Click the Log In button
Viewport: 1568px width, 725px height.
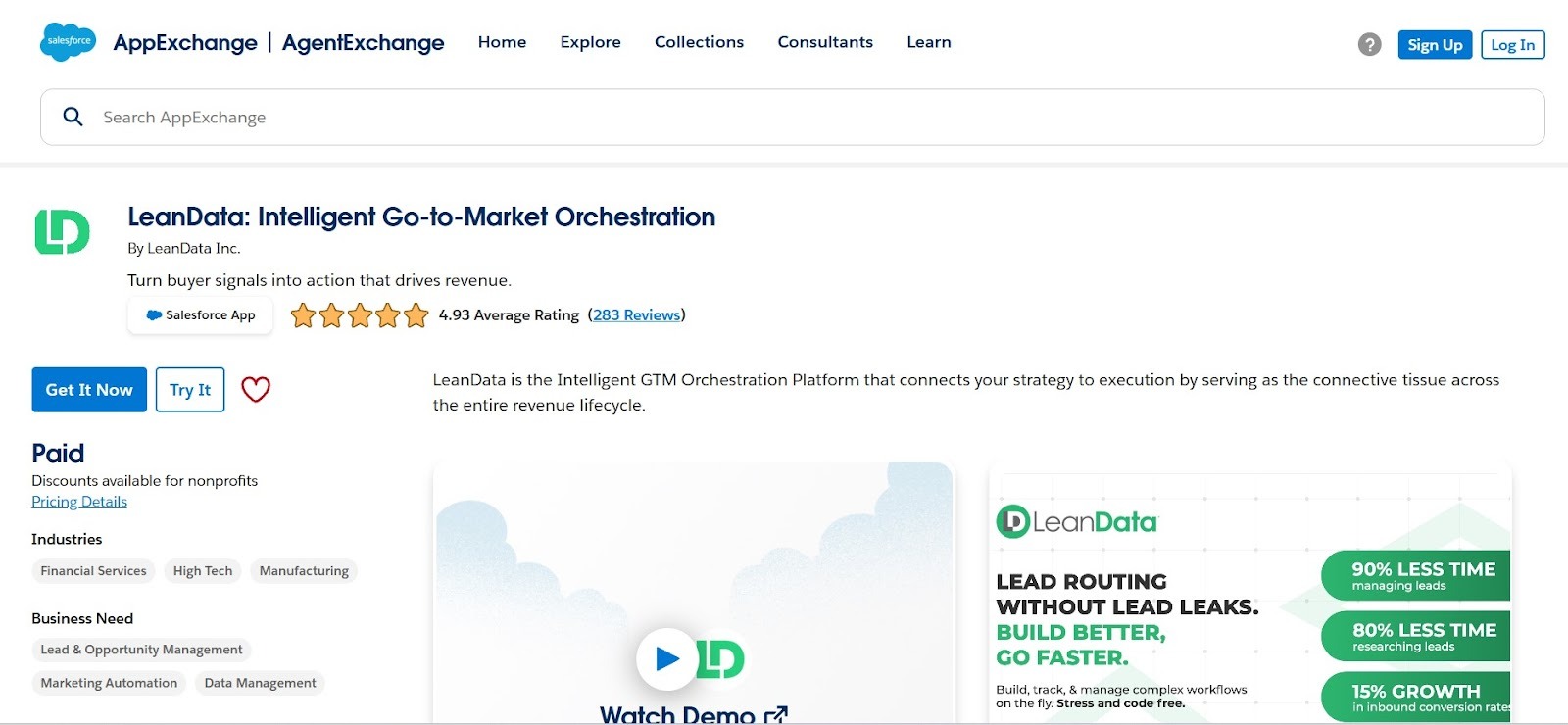(1512, 45)
